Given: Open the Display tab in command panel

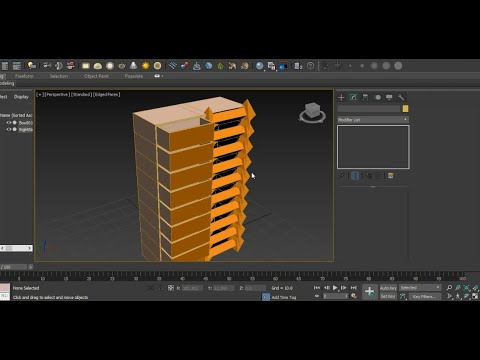Looking at the screenshot, I should point(389,97).
